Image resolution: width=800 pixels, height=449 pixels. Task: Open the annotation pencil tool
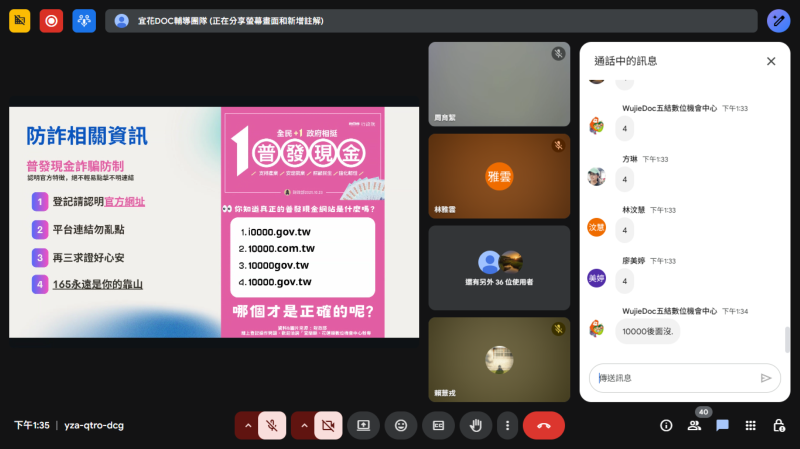pyautogui.click(x=779, y=21)
